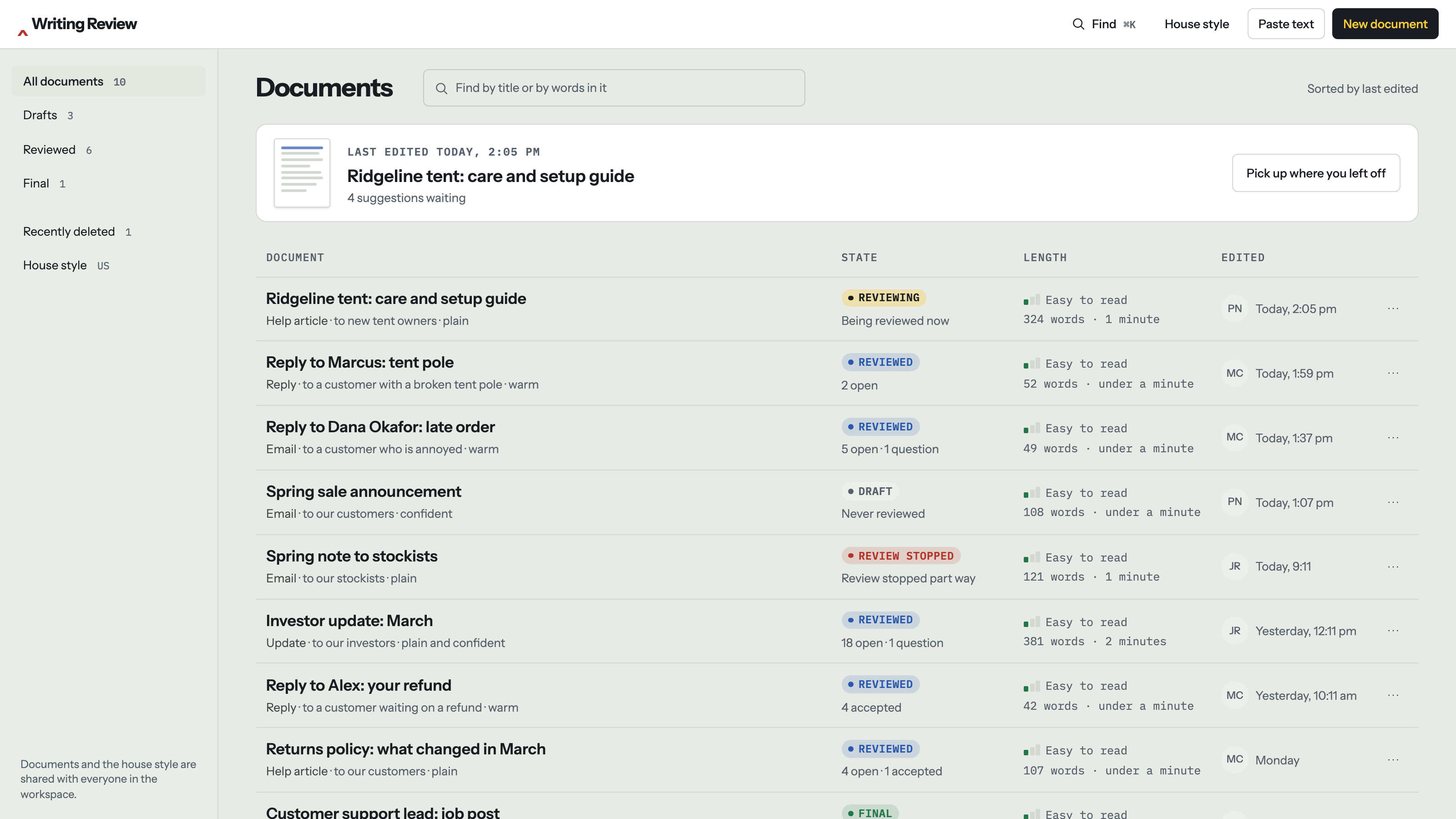This screenshot has height=819, width=1456.
Task: Click the Paste text button
Action: (1286, 24)
